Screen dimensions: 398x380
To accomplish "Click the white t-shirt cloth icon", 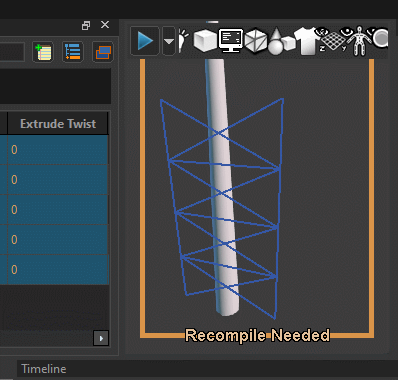I will click(307, 41).
